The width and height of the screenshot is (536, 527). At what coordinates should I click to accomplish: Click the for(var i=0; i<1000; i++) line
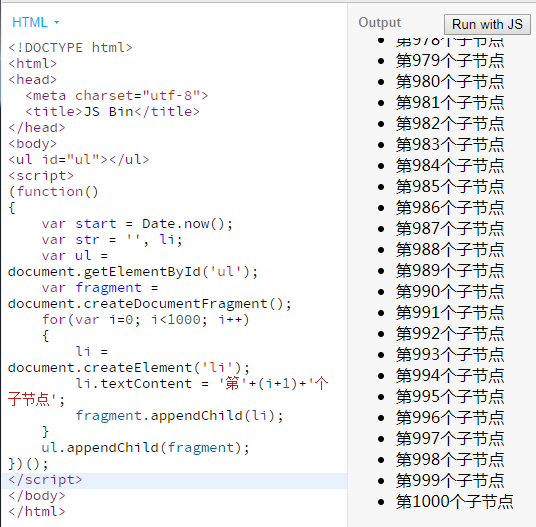click(x=146, y=320)
